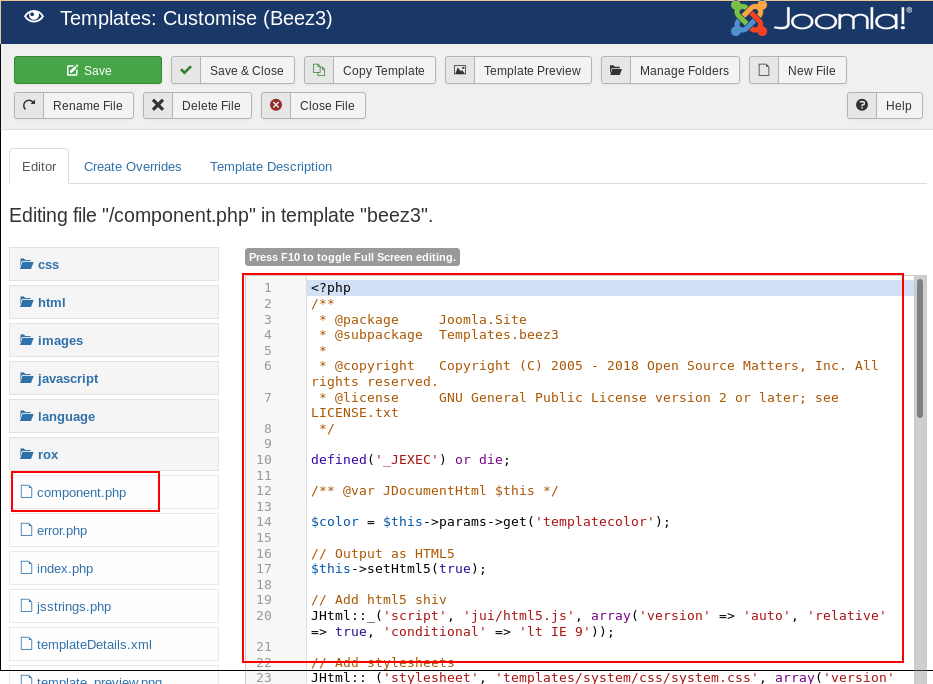Open Help via question mark icon
The image size is (933, 684).
862,105
